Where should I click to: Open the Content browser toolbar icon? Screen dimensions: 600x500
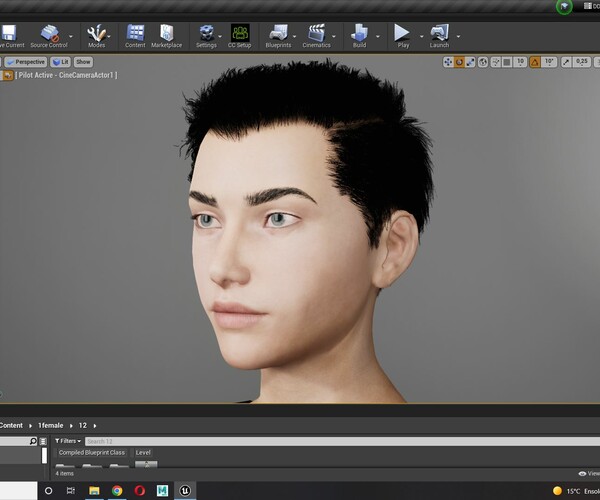coord(135,33)
